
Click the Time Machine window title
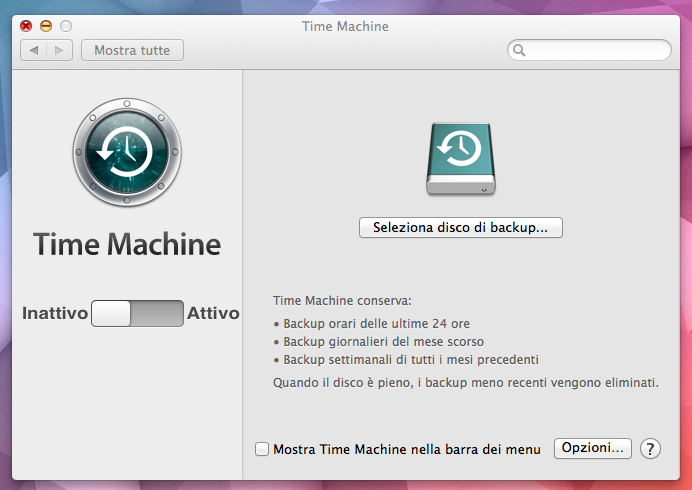[x=345, y=26]
